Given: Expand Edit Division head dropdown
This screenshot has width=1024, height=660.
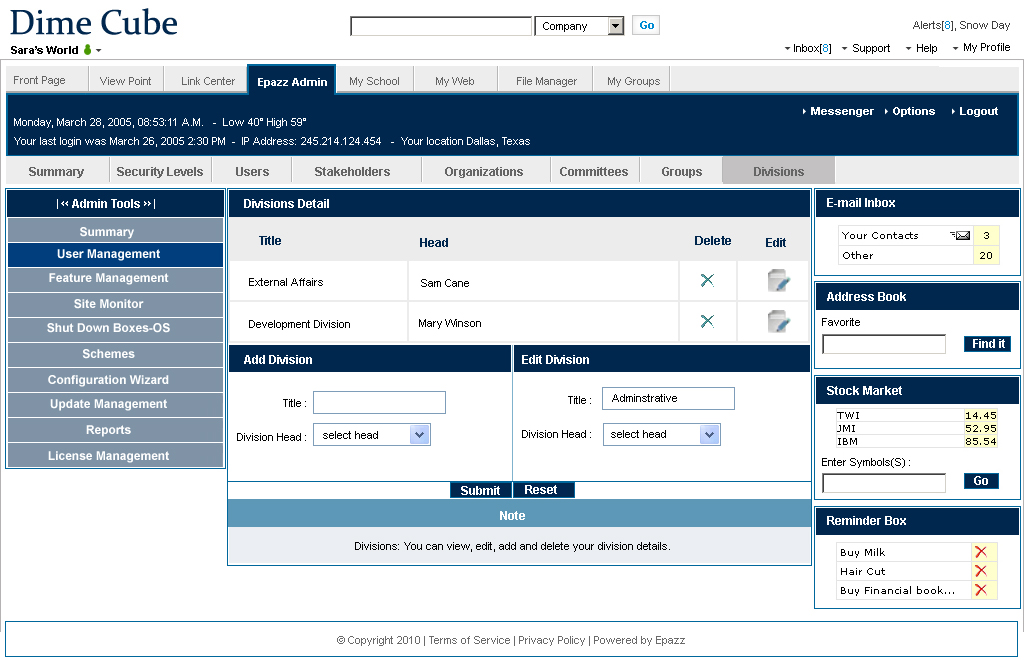Looking at the screenshot, I should pyautogui.click(x=709, y=434).
